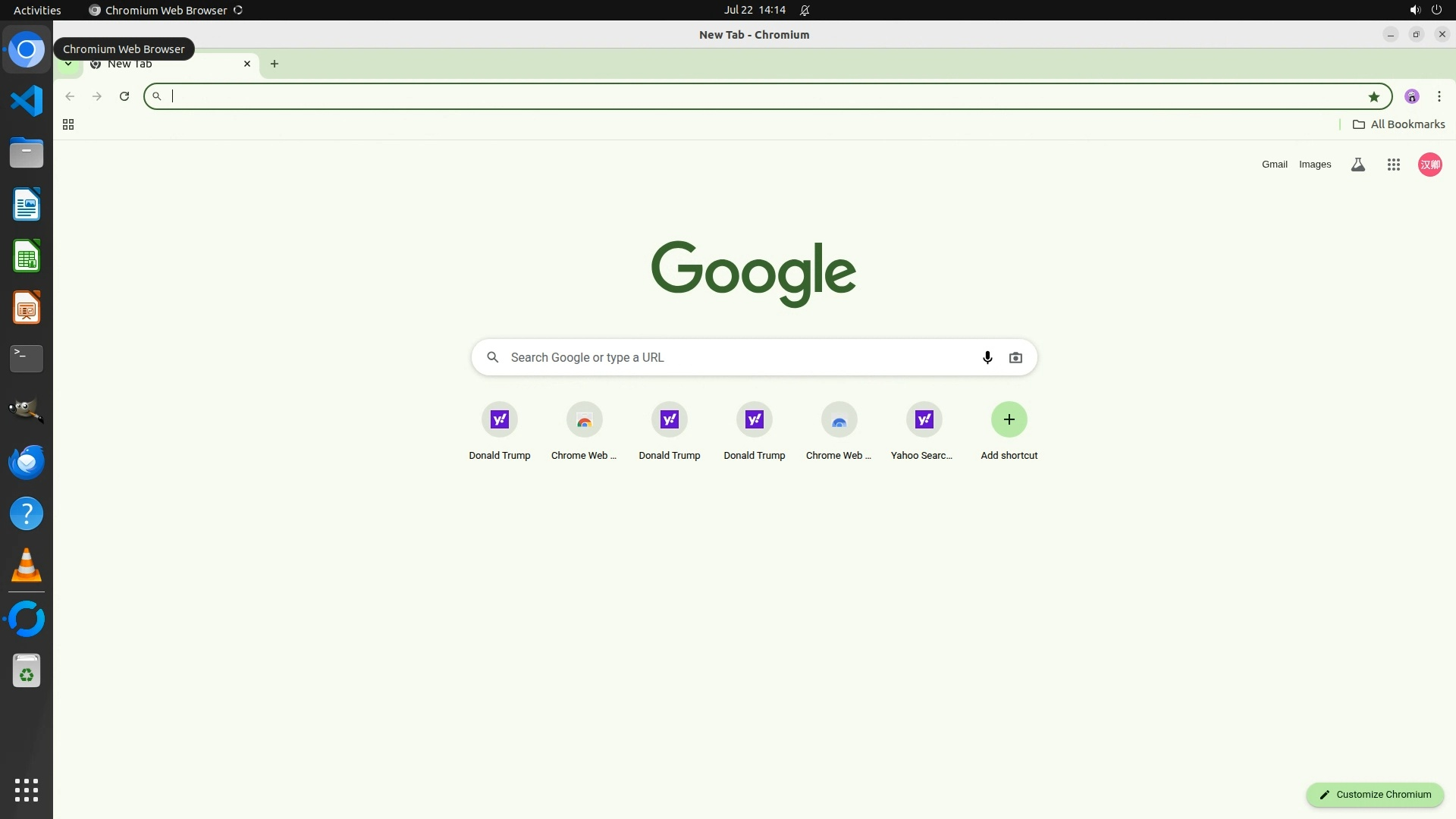
Task: Expand the All Bookmarks folder
Action: (1398, 124)
